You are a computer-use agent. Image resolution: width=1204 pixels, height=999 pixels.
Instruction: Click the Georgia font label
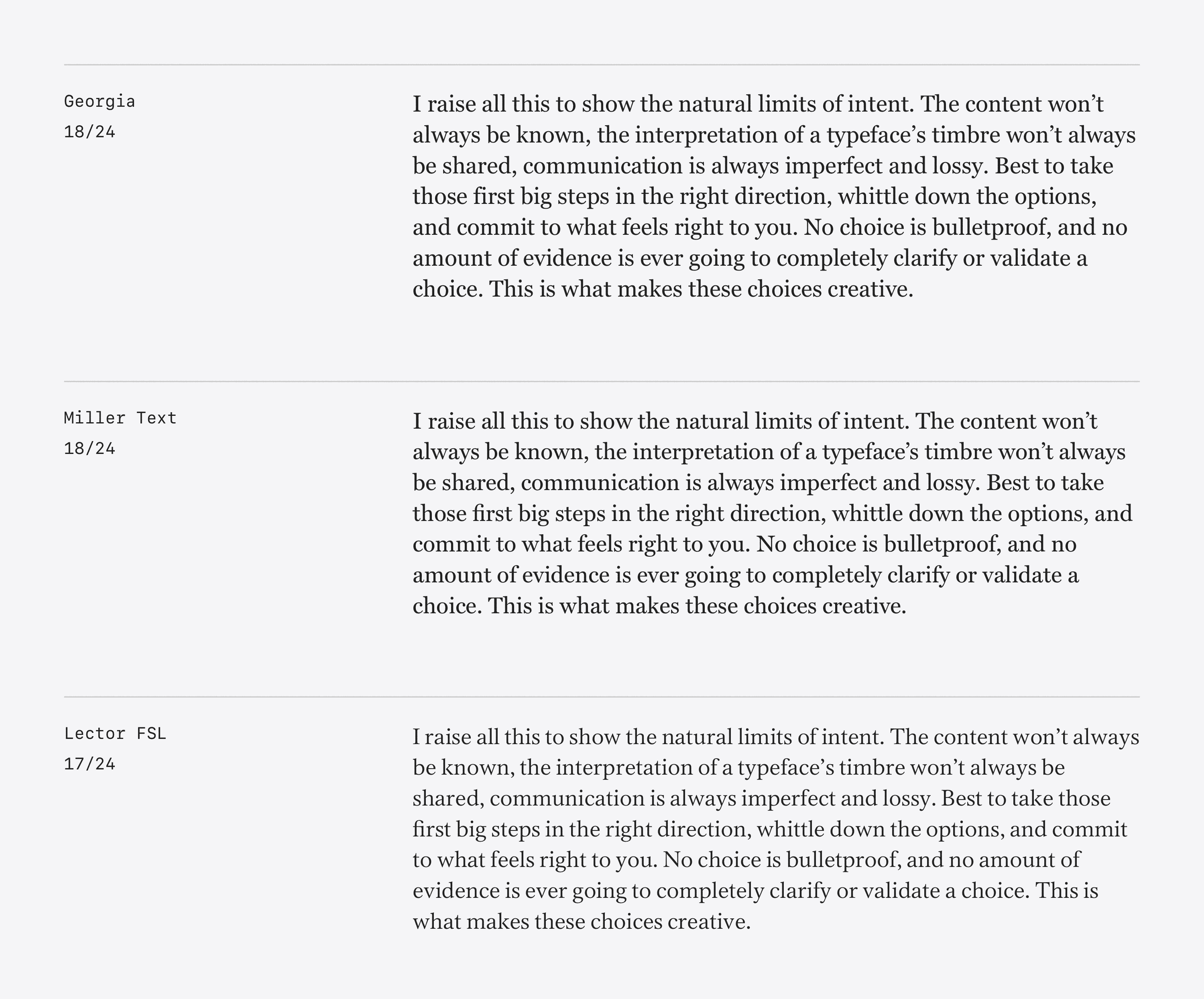click(x=99, y=102)
